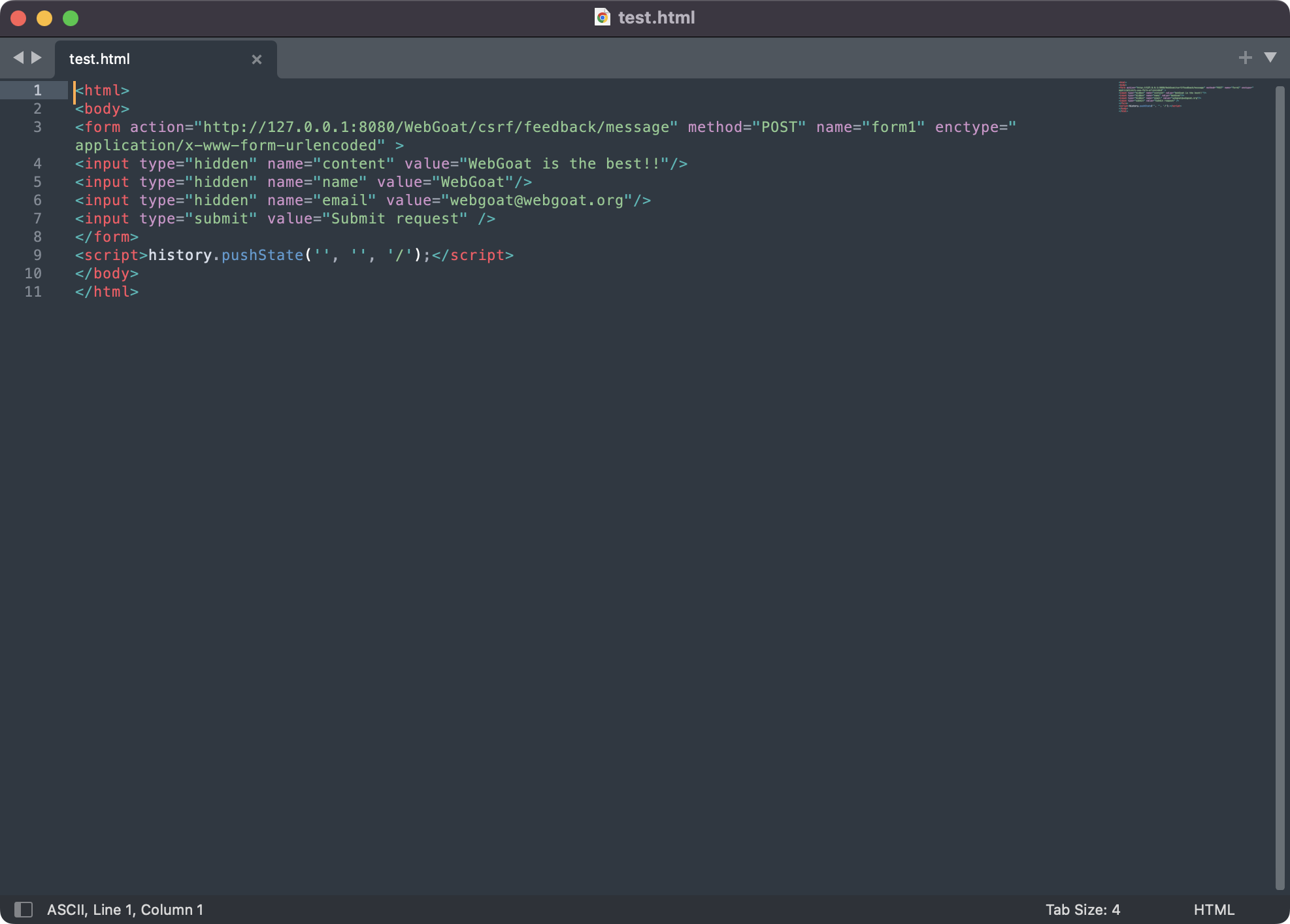Screen dimensions: 1290x924
Task: Toggle the sidebar icon in status bar
Action: [x=24, y=909]
